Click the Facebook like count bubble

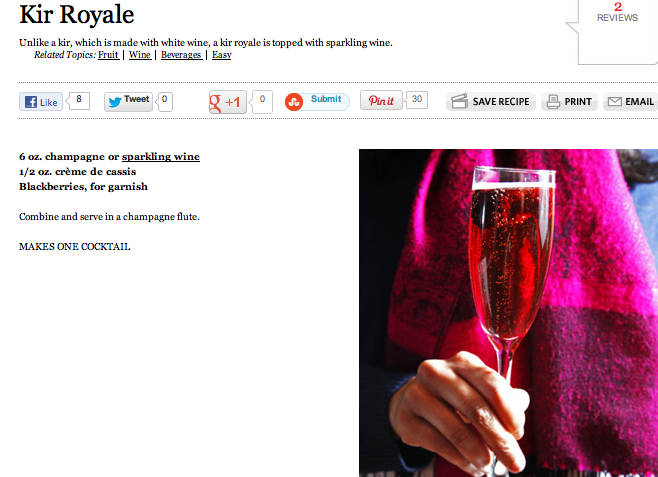(78, 101)
